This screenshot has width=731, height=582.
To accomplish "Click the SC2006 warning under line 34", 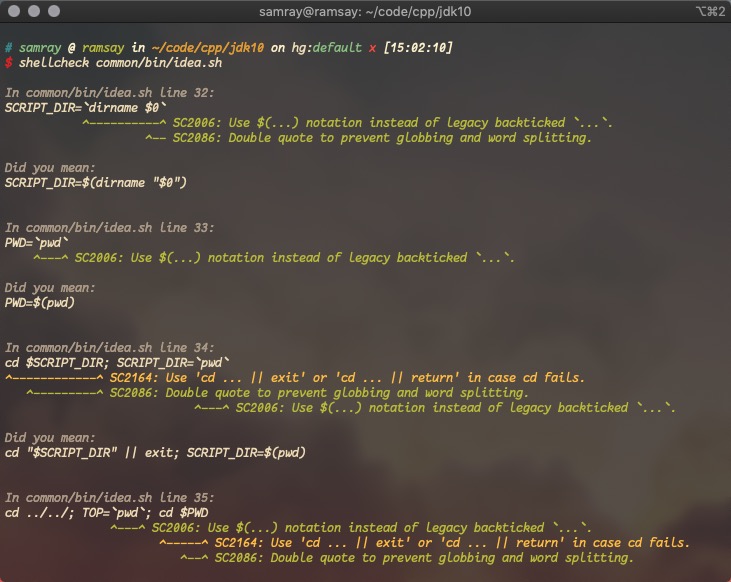I will [455, 407].
